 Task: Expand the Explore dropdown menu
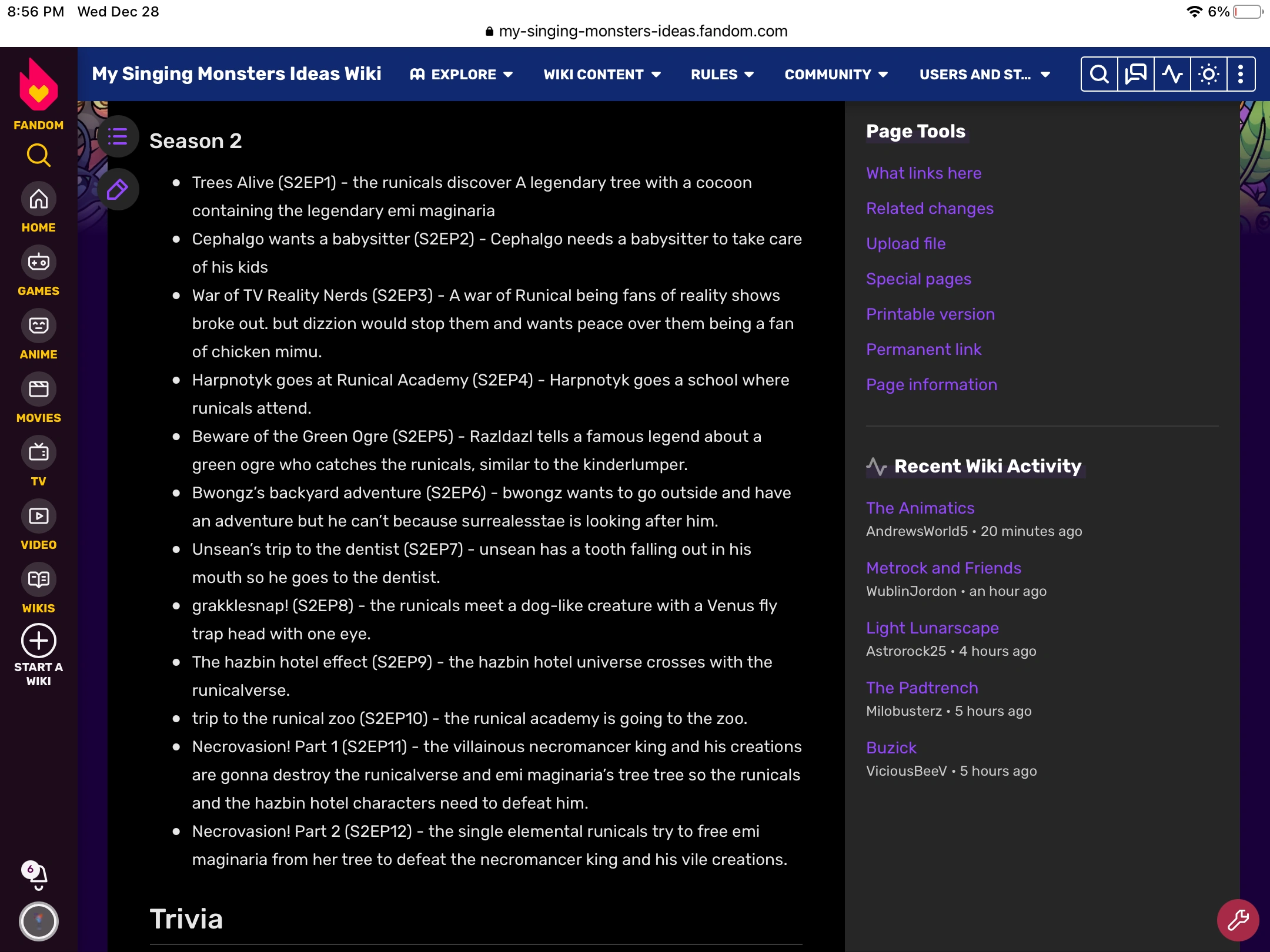(x=462, y=75)
